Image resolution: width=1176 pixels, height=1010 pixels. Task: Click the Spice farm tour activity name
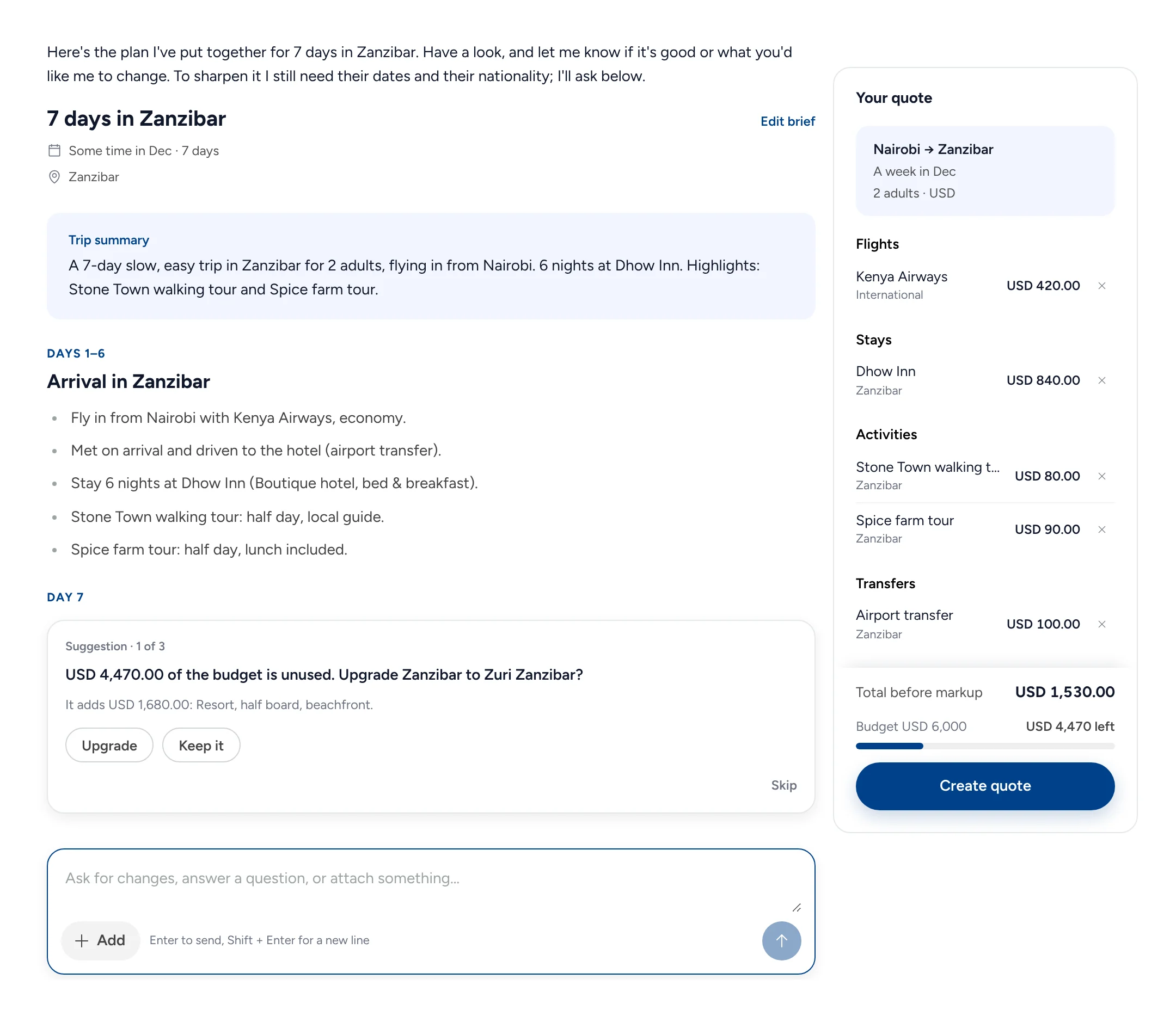click(905, 520)
